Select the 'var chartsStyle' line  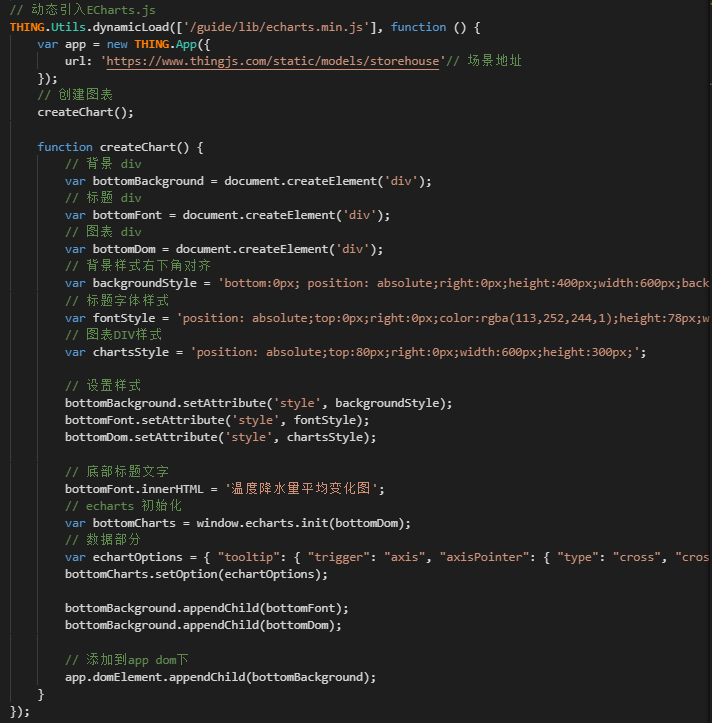tap(356, 352)
